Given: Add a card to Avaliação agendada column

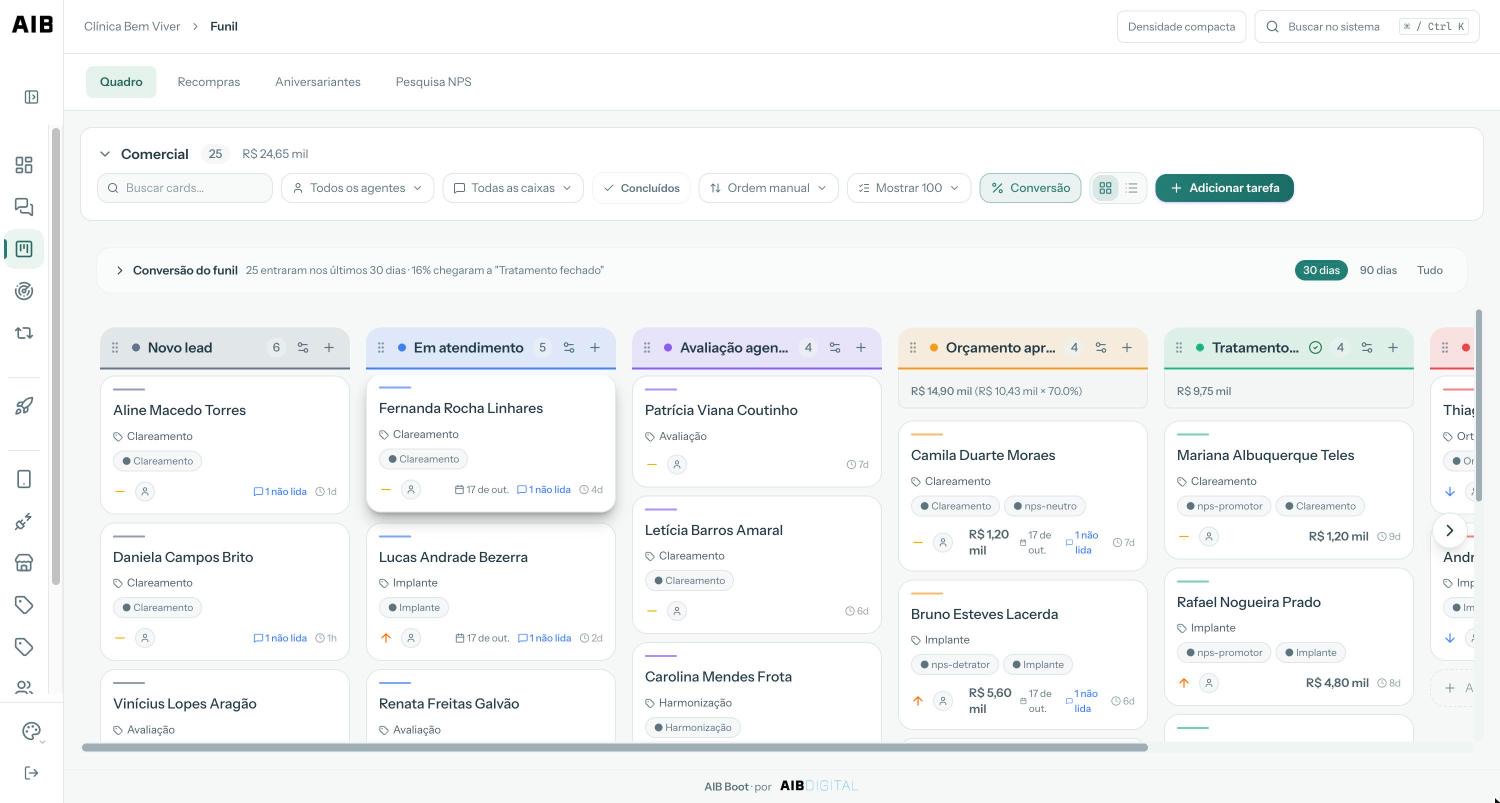Looking at the screenshot, I should (x=861, y=348).
